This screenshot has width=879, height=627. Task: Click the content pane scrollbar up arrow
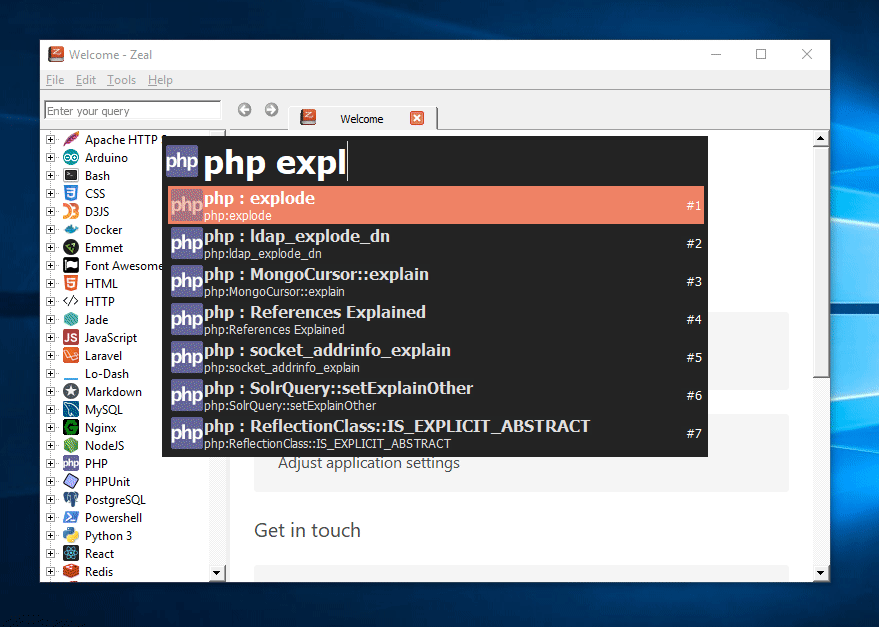pos(821,138)
